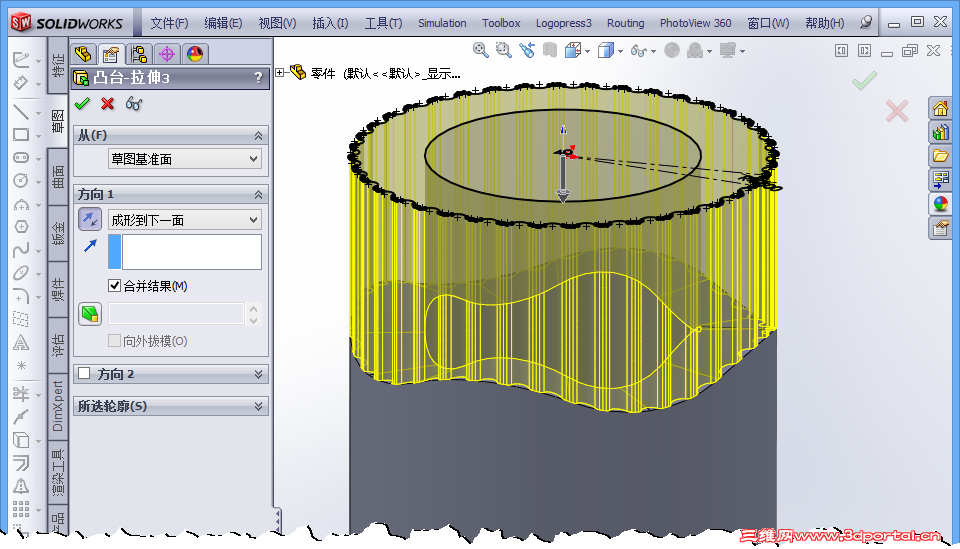Select the sketch Text tool
960x549 pixels.
21,343
